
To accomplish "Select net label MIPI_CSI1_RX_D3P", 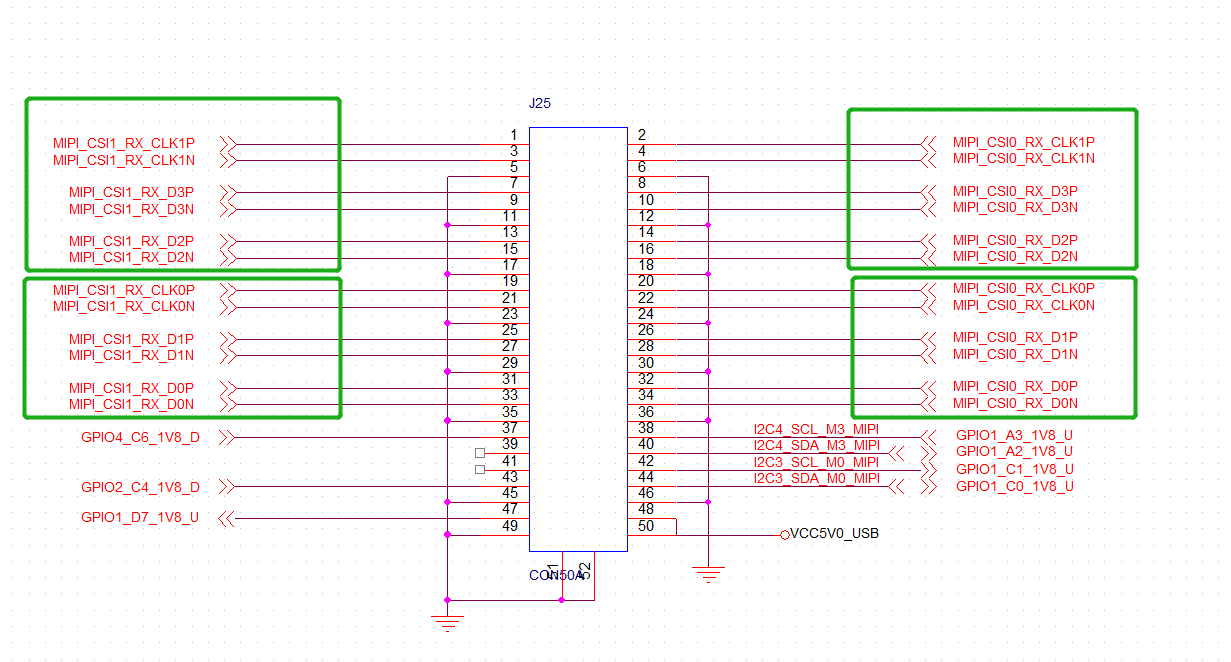I will pyautogui.click(x=132, y=193).
